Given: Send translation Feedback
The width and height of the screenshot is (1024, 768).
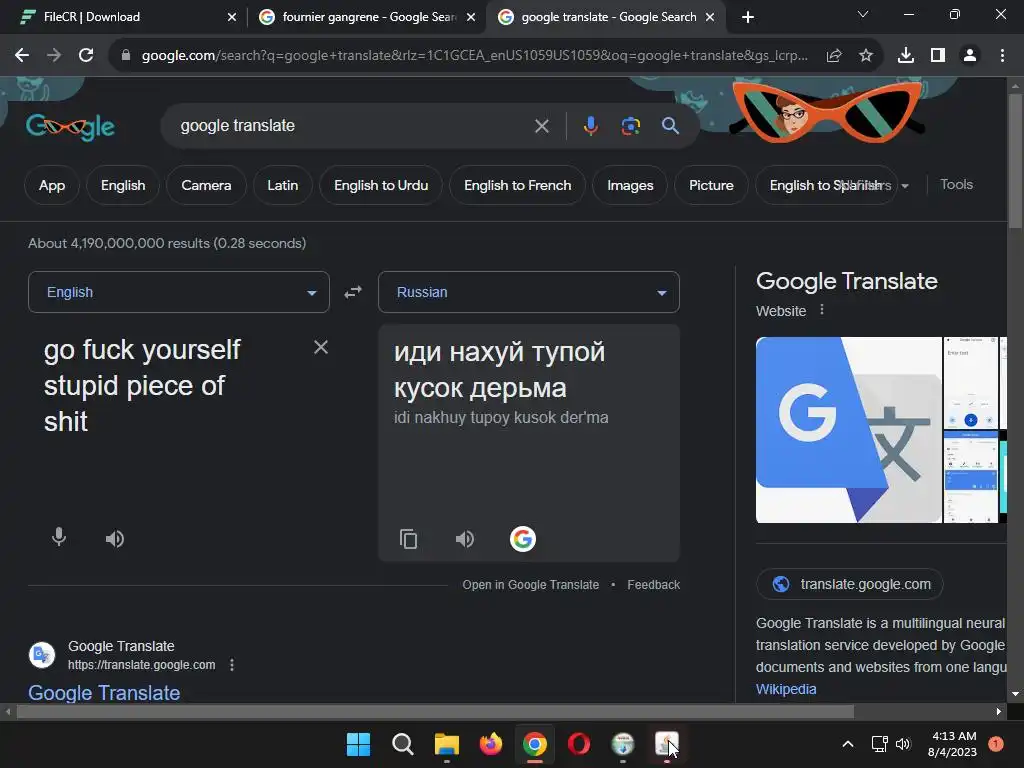Looking at the screenshot, I should coord(653,584).
